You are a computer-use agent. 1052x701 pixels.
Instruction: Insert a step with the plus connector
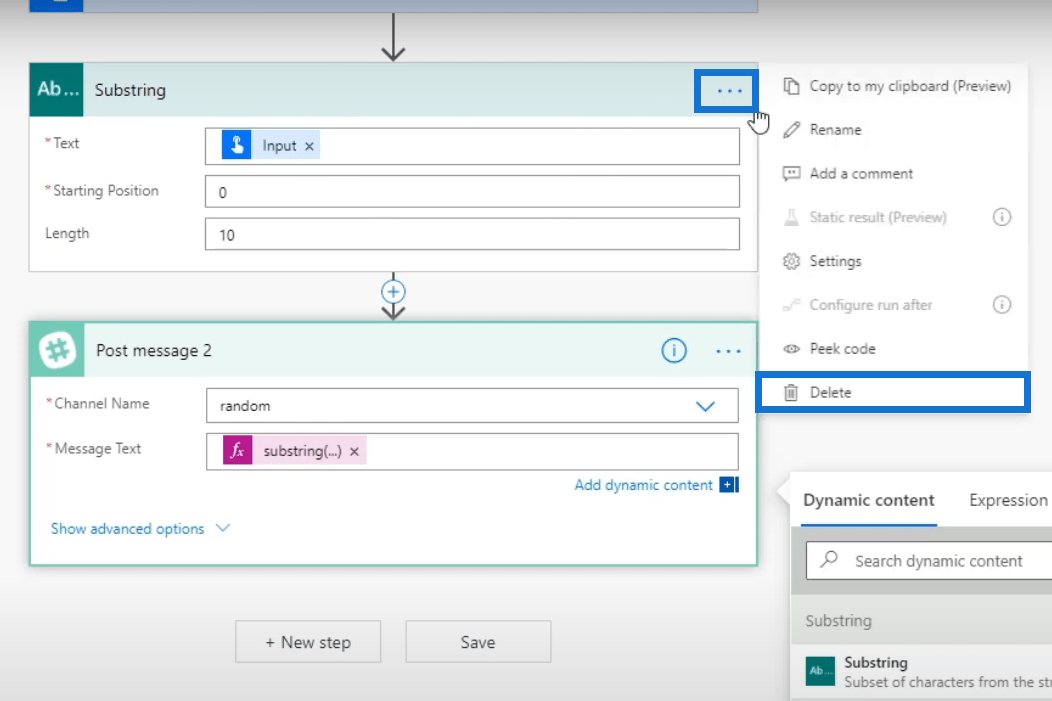tap(393, 292)
